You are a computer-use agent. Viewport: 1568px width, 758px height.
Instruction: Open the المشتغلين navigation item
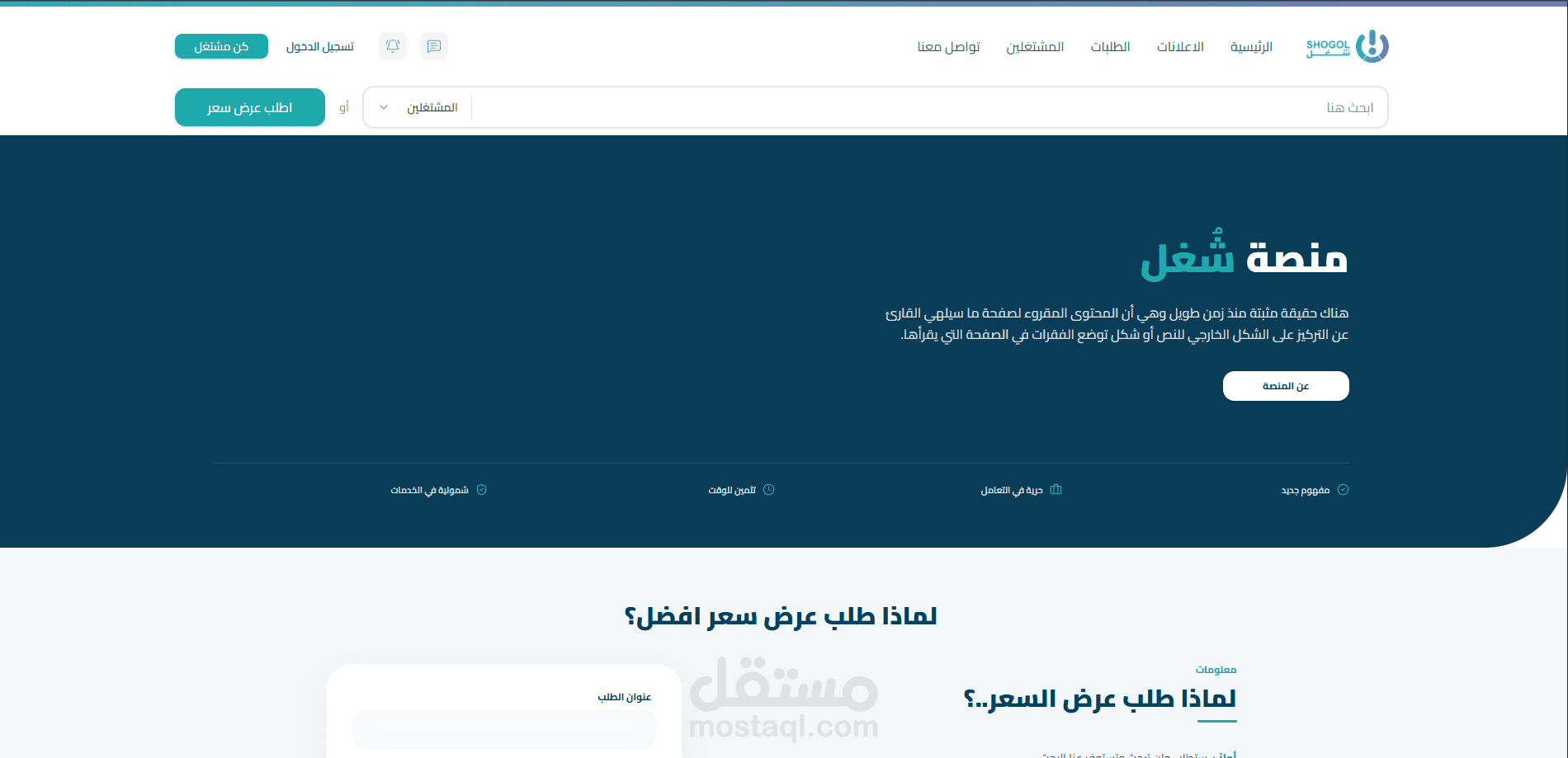click(1035, 46)
